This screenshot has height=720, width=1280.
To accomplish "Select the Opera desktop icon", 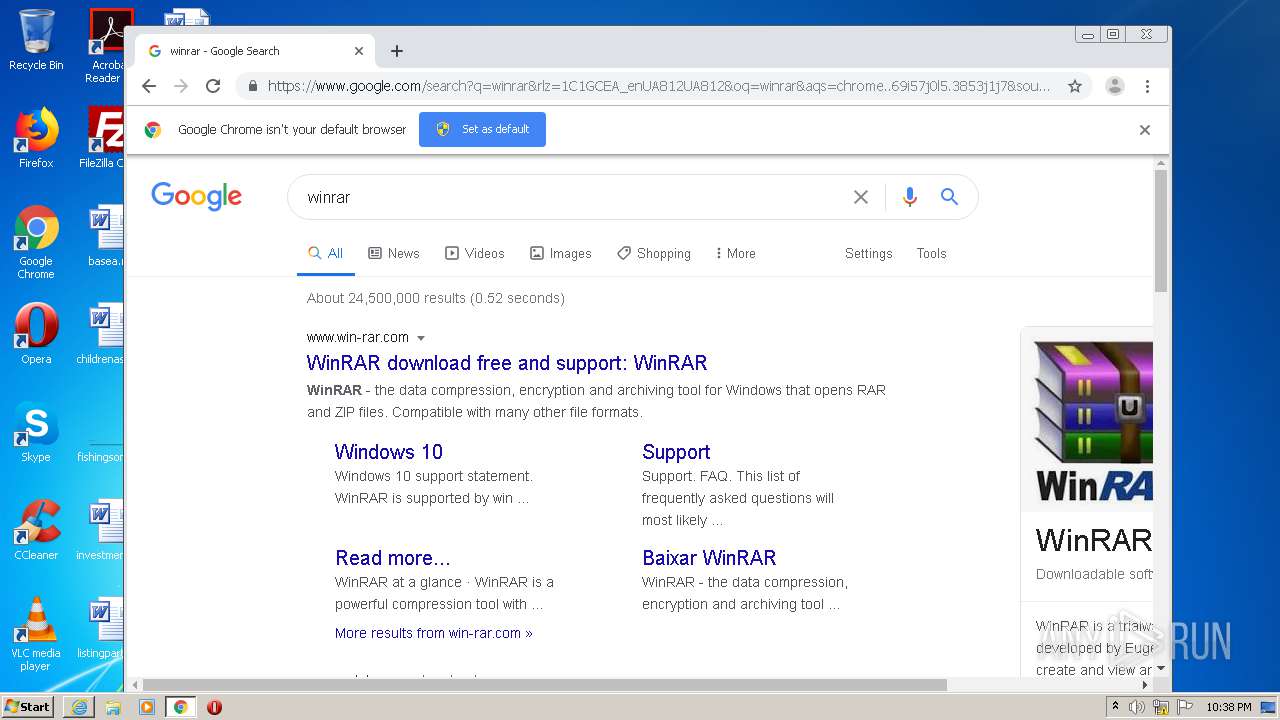I will [36, 334].
